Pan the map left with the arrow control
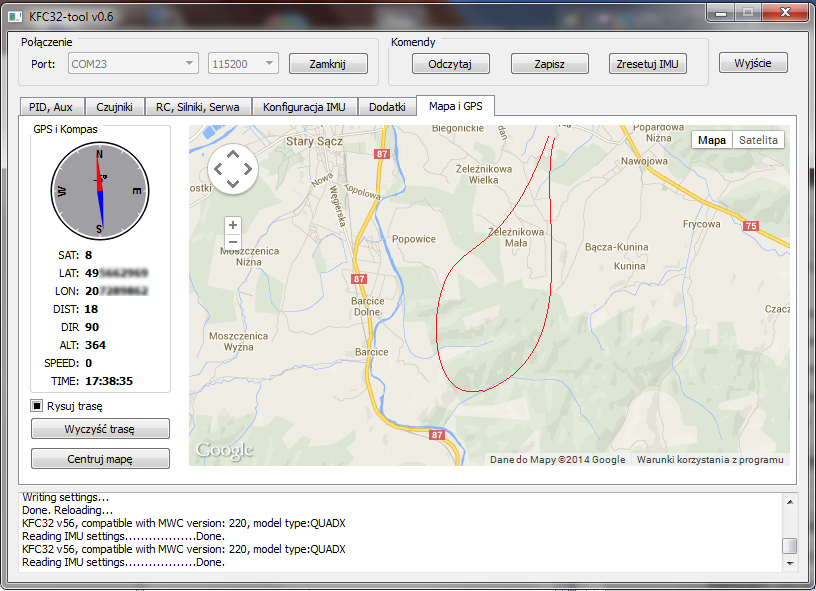Viewport: 816px width, 591px height. coord(218,168)
